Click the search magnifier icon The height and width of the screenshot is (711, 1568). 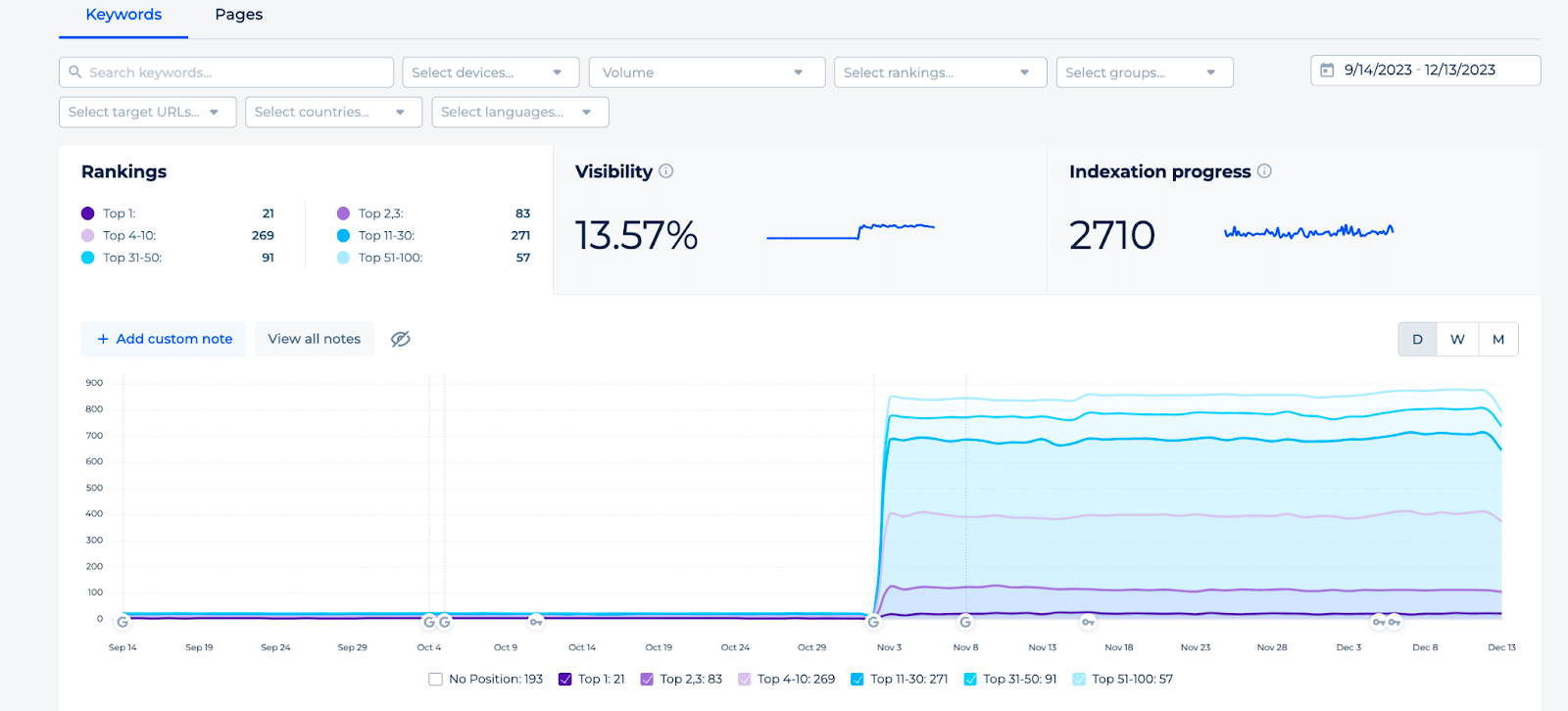point(75,72)
